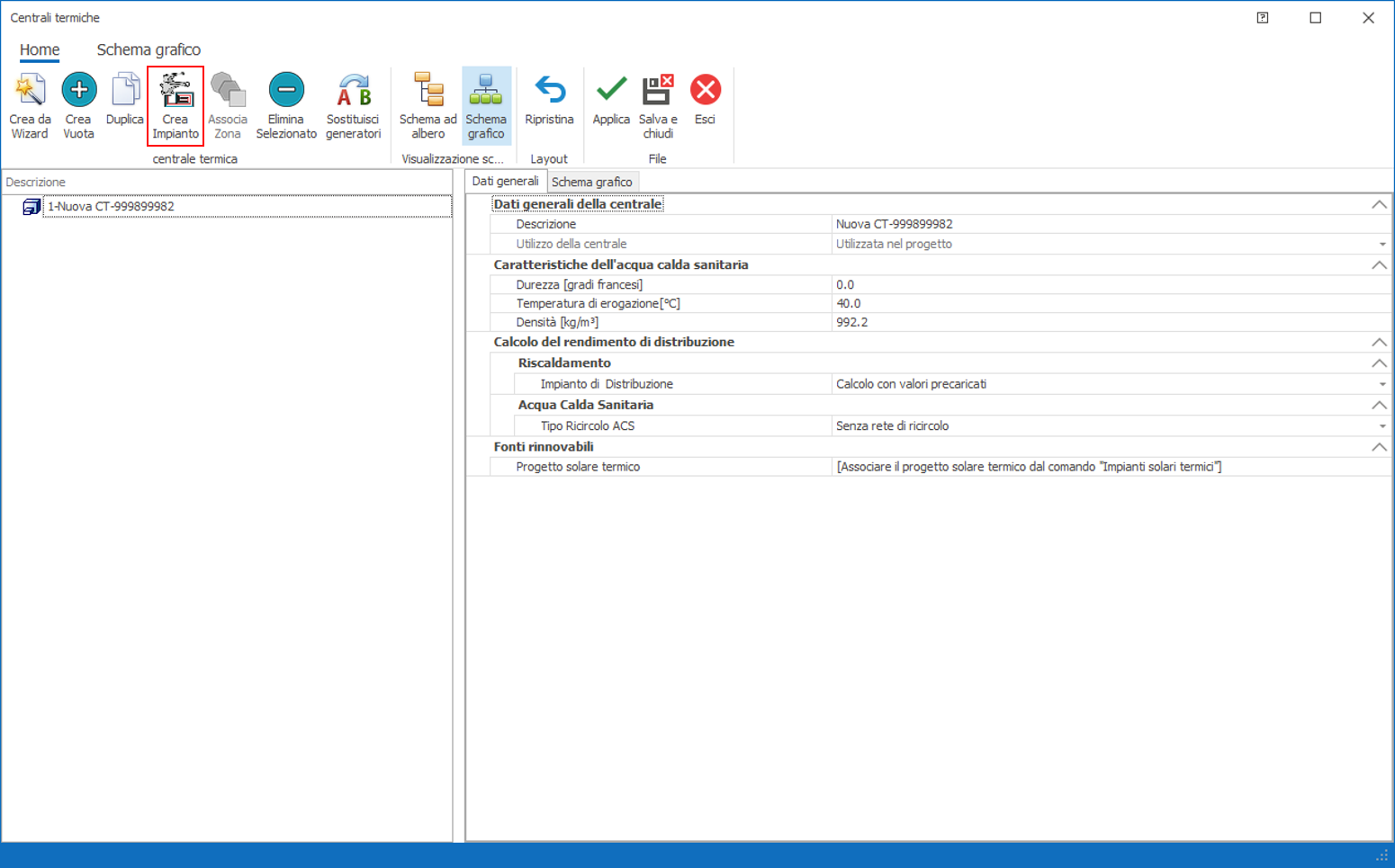Screen dimensions: 1395x868
Task: Click the Crea Impianto icon
Action: 175,91
